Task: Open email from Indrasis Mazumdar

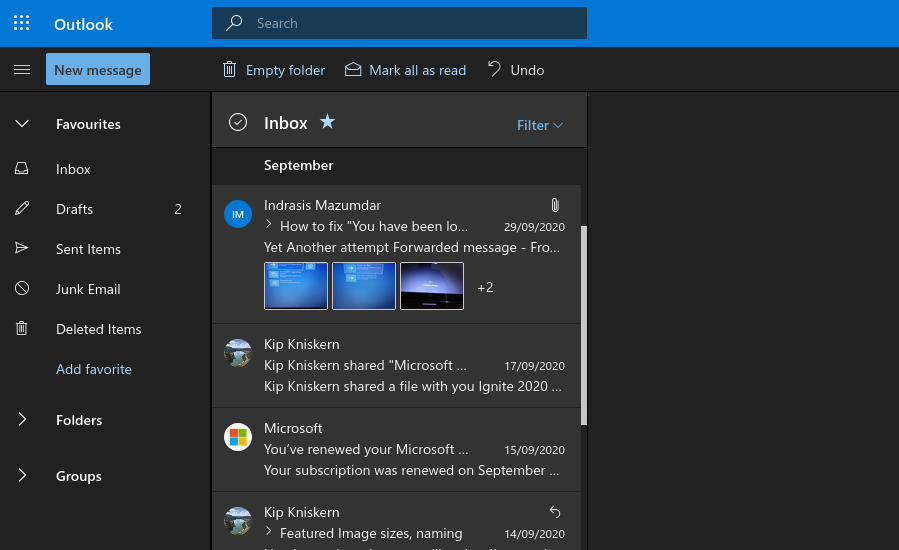Action: [396, 254]
